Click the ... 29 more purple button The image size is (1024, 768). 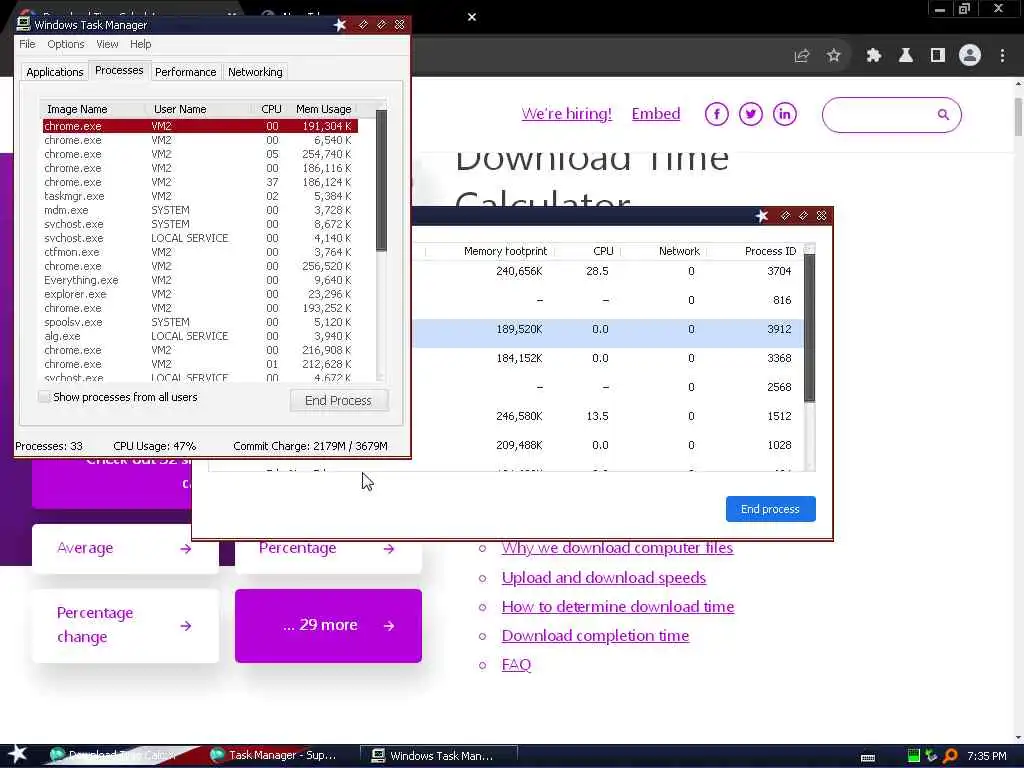328,626
